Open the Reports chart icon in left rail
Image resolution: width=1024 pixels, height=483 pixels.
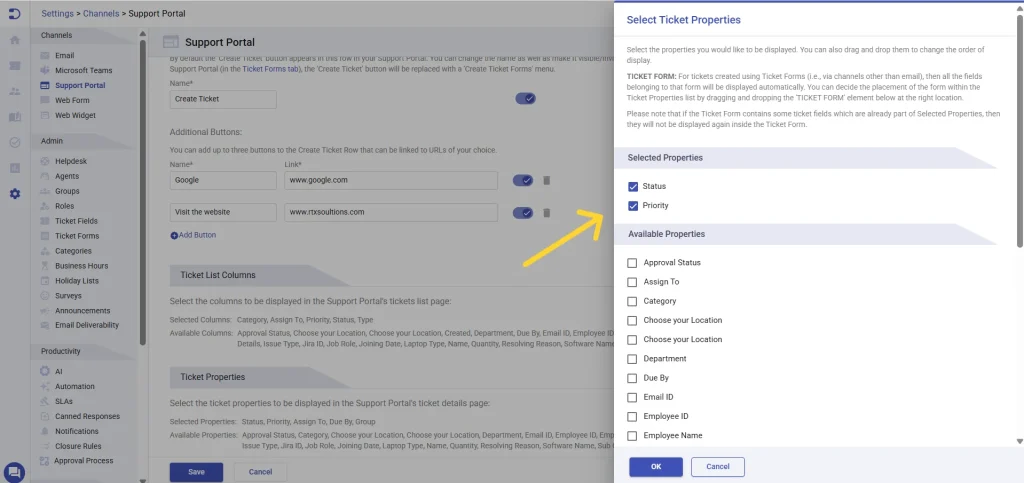pyautogui.click(x=14, y=168)
